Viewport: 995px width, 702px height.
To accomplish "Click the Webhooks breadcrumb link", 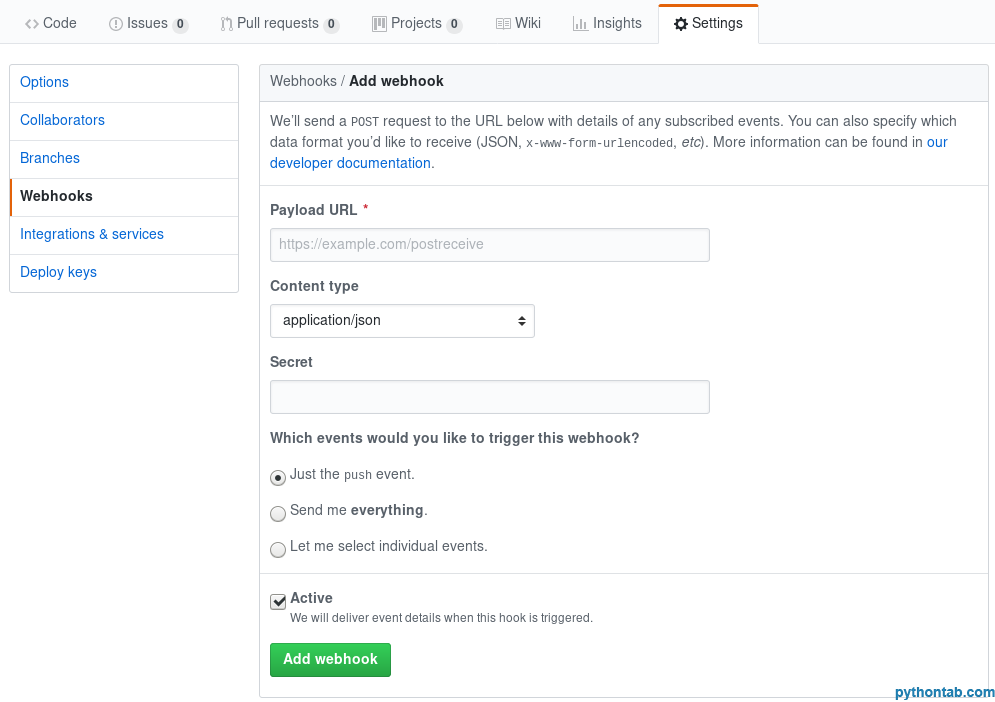I will [x=303, y=81].
